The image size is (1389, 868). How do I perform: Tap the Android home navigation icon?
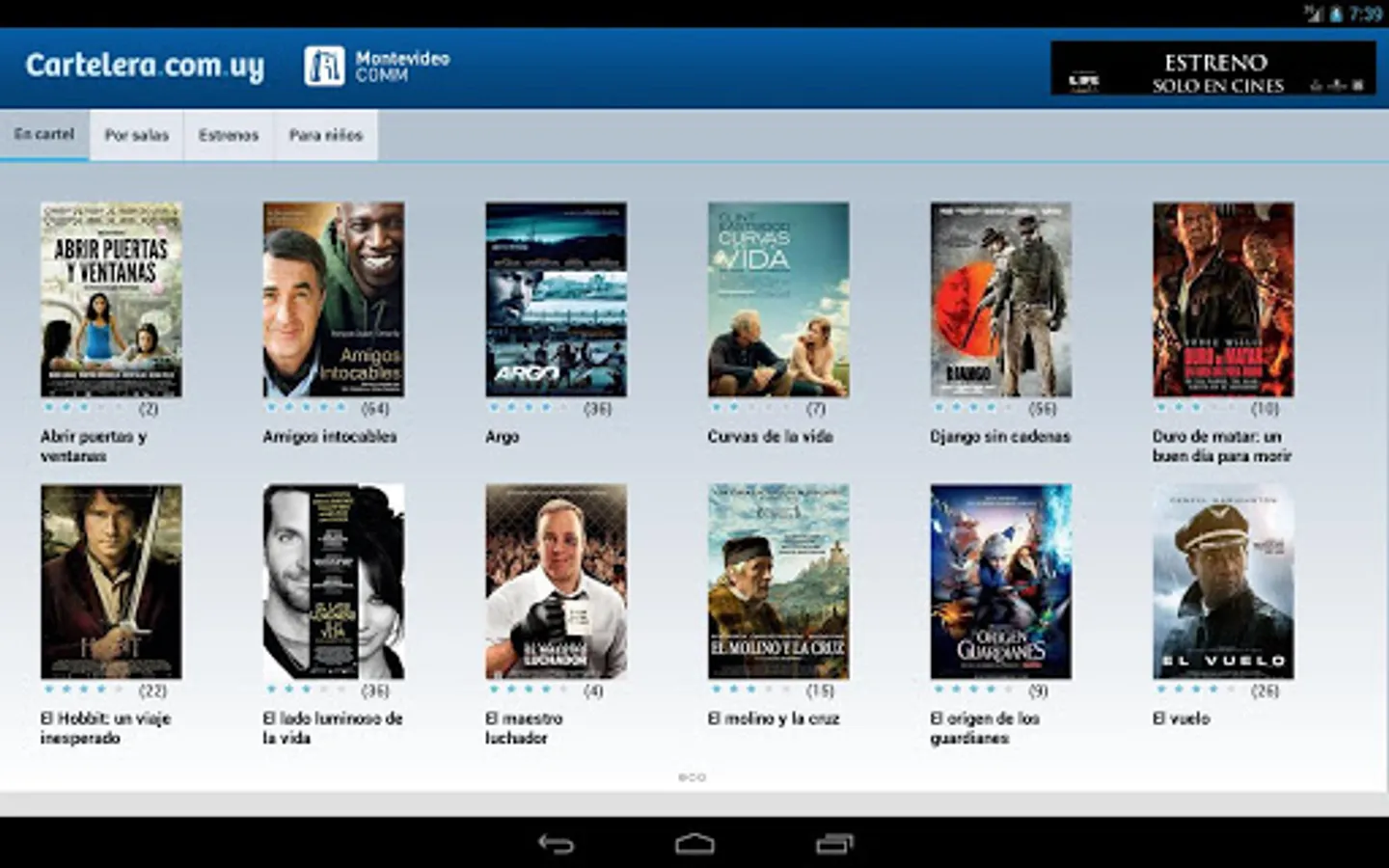click(694, 844)
